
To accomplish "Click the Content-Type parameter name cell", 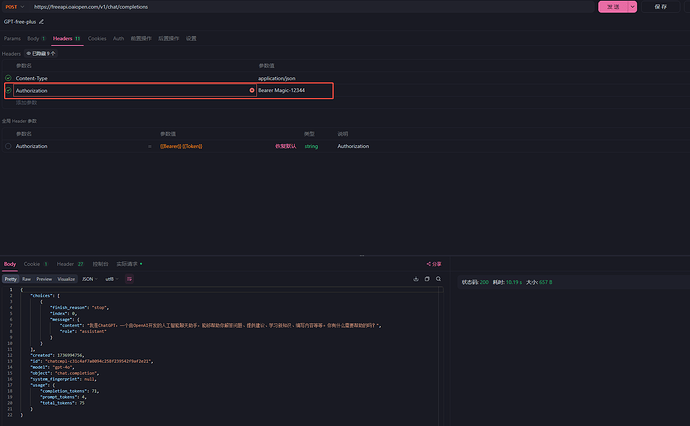I will click(32, 78).
